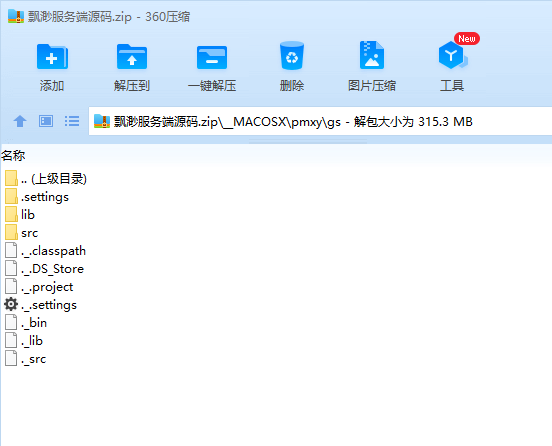Viewport: 552px width, 446px height.
Task: Select the 一键解压 one-click extract icon
Action: click(x=212, y=57)
